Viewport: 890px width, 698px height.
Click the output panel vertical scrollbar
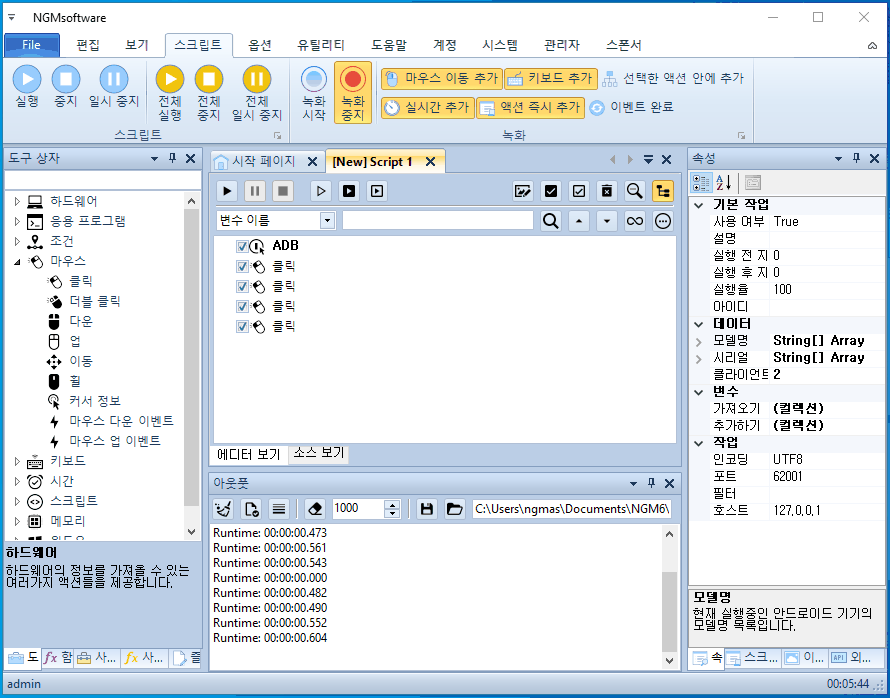[669, 597]
